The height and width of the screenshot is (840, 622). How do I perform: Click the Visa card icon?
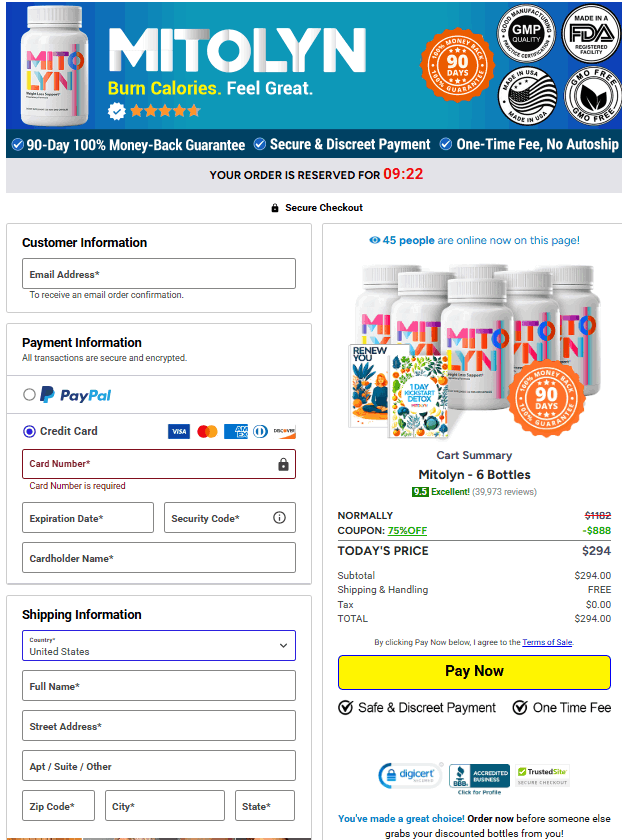[x=179, y=431]
